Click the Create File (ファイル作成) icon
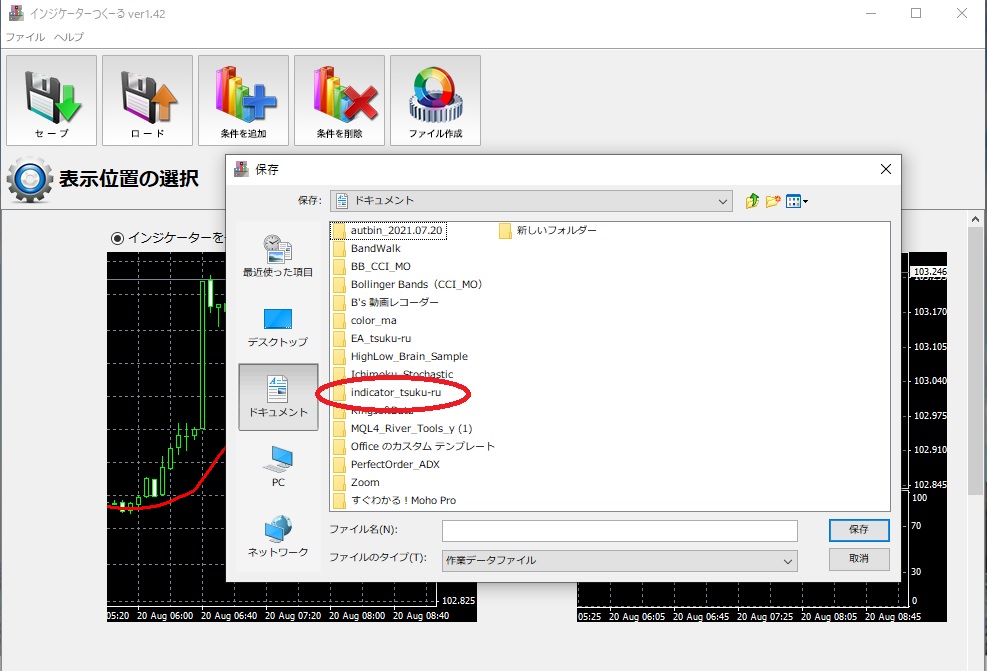The height and width of the screenshot is (671, 987). pos(435,100)
